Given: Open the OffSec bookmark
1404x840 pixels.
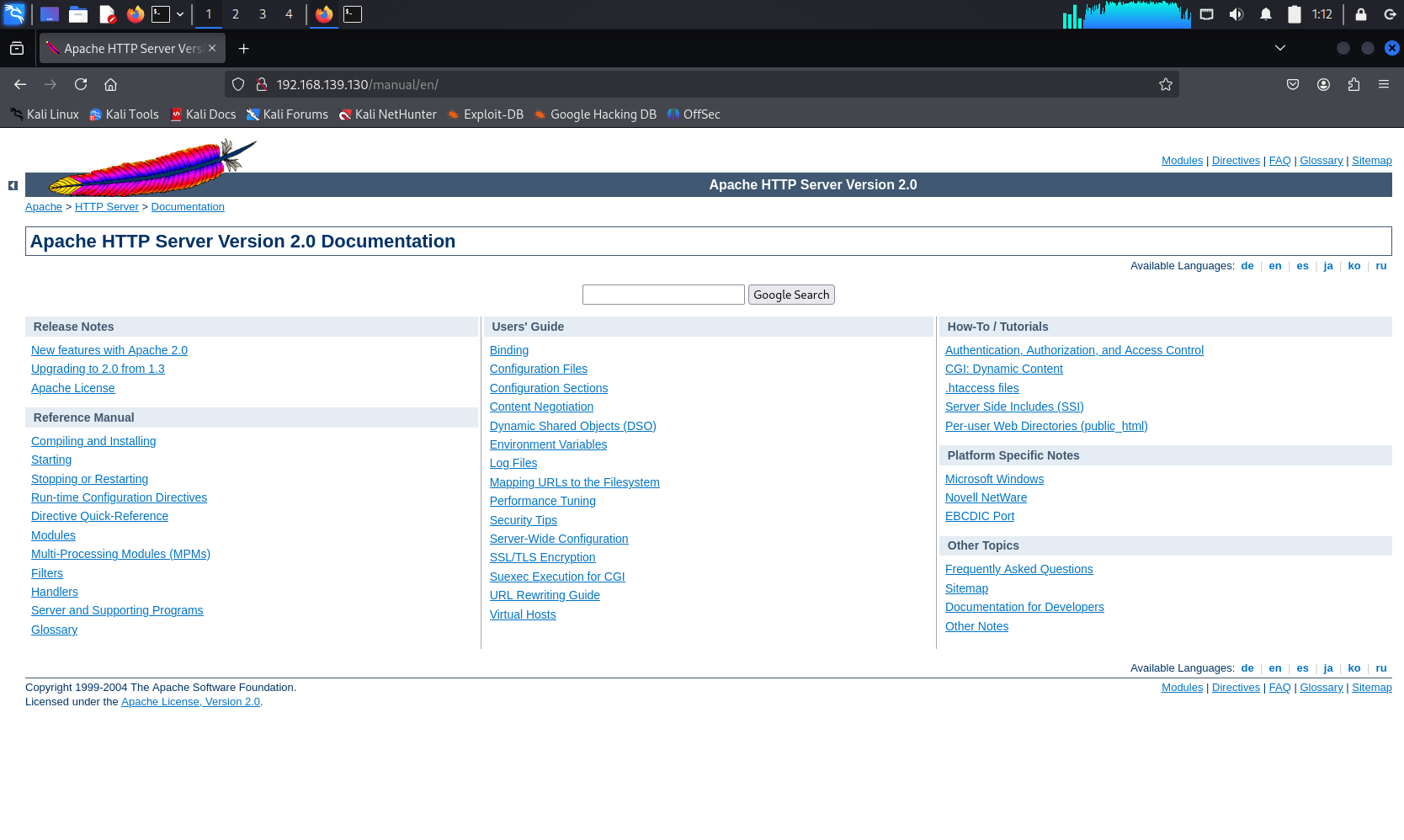Looking at the screenshot, I should [694, 114].
